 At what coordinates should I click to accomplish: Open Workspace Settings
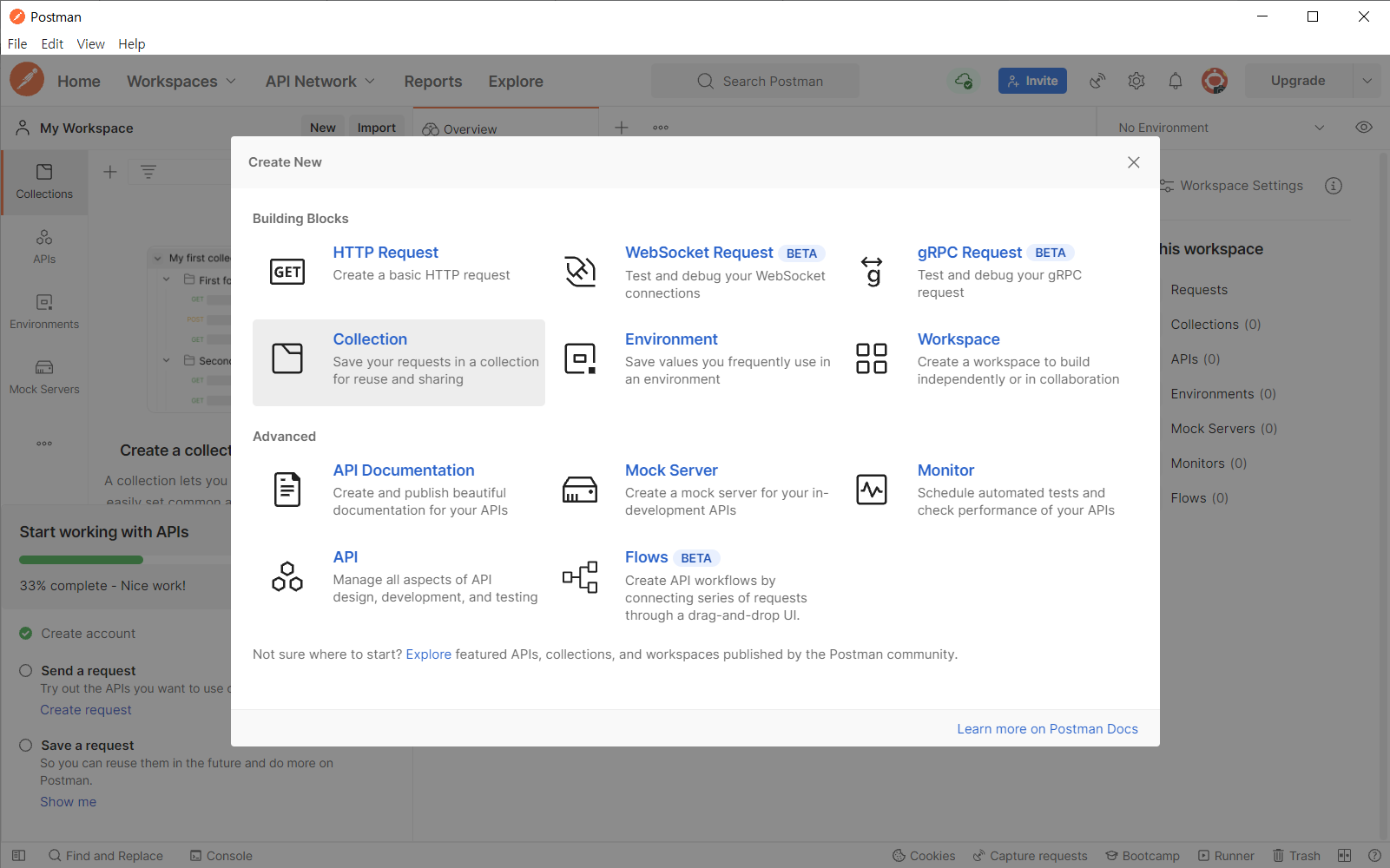[1232, 186]
